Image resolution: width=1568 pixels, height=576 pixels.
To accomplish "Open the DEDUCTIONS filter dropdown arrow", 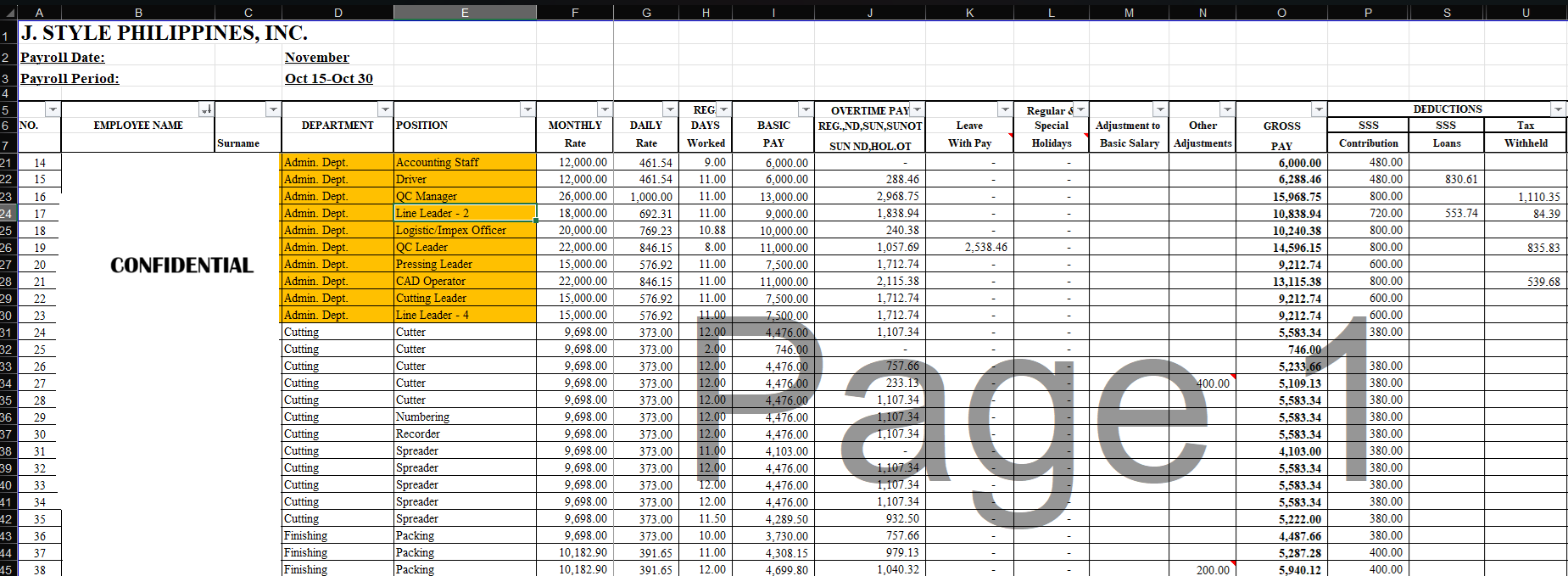I will click(x=1558, y=109).
